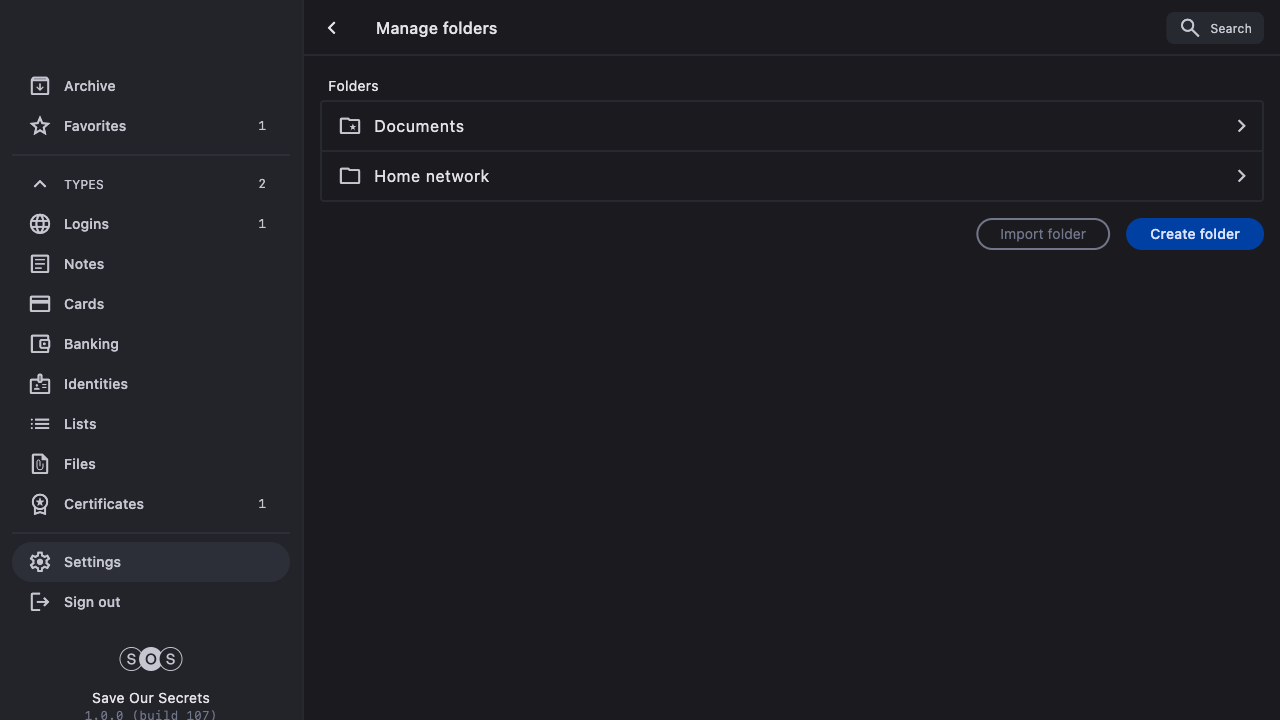Click the Identities badge icon
This screenshot has height=720, width=1280.
(x=40, y=384)
